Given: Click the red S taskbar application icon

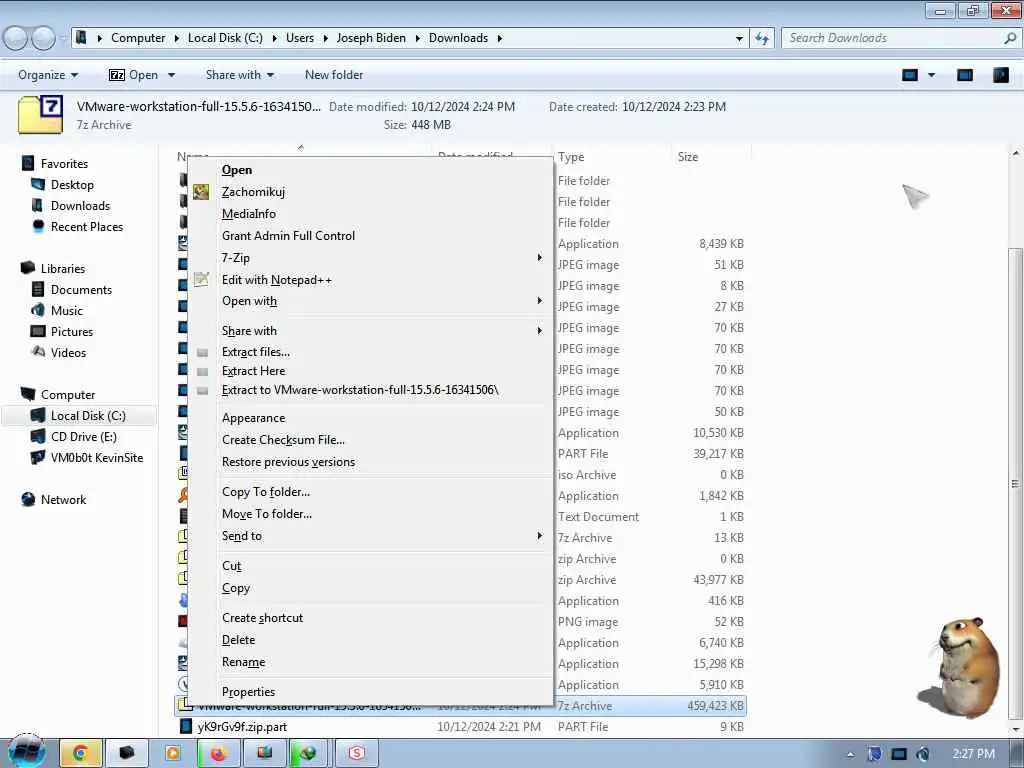Looking at the screenshot, I should (356, 753).
